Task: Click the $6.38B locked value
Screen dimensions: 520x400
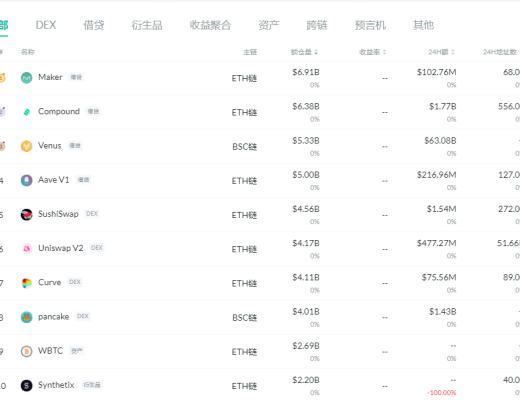Action: [306, 106]
